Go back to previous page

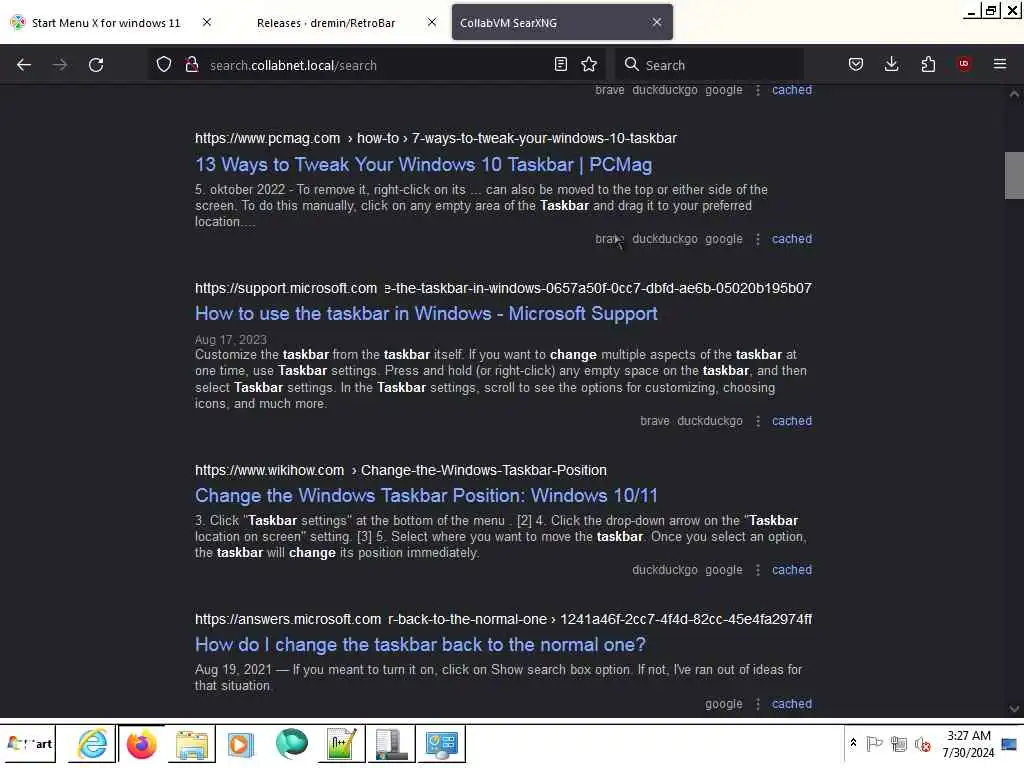(x=24, y=65)
